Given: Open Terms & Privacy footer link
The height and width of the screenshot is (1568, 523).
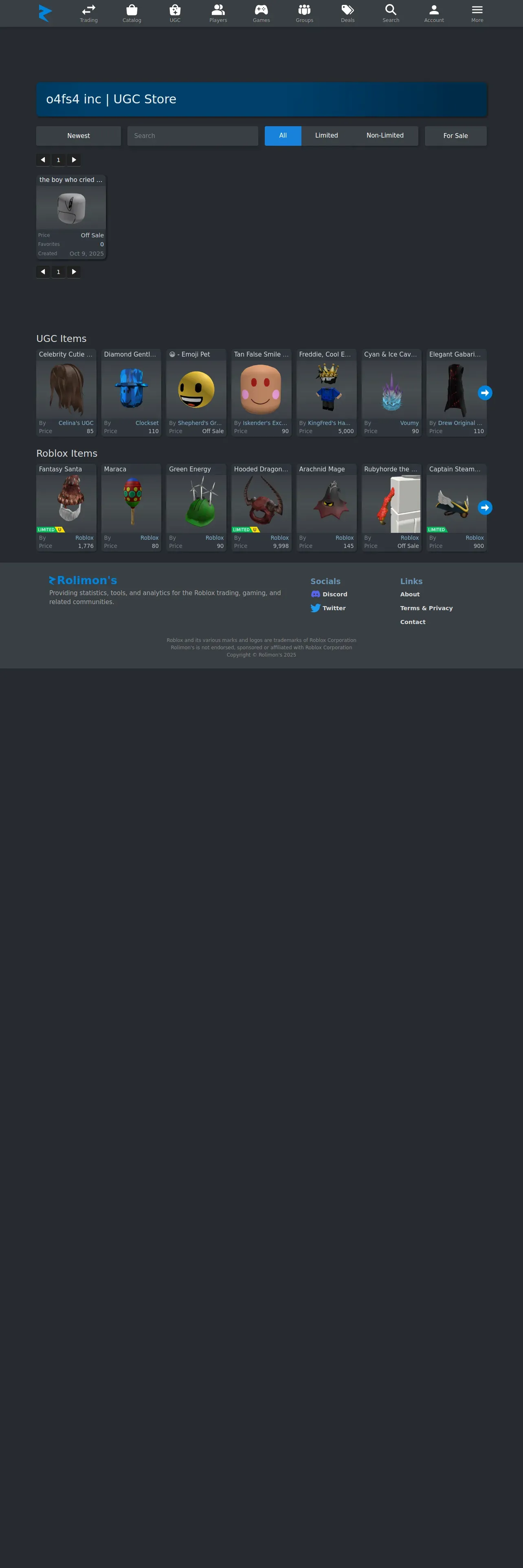Looking at the screenshot, I should pyautogui.click(x=426, y=608).
